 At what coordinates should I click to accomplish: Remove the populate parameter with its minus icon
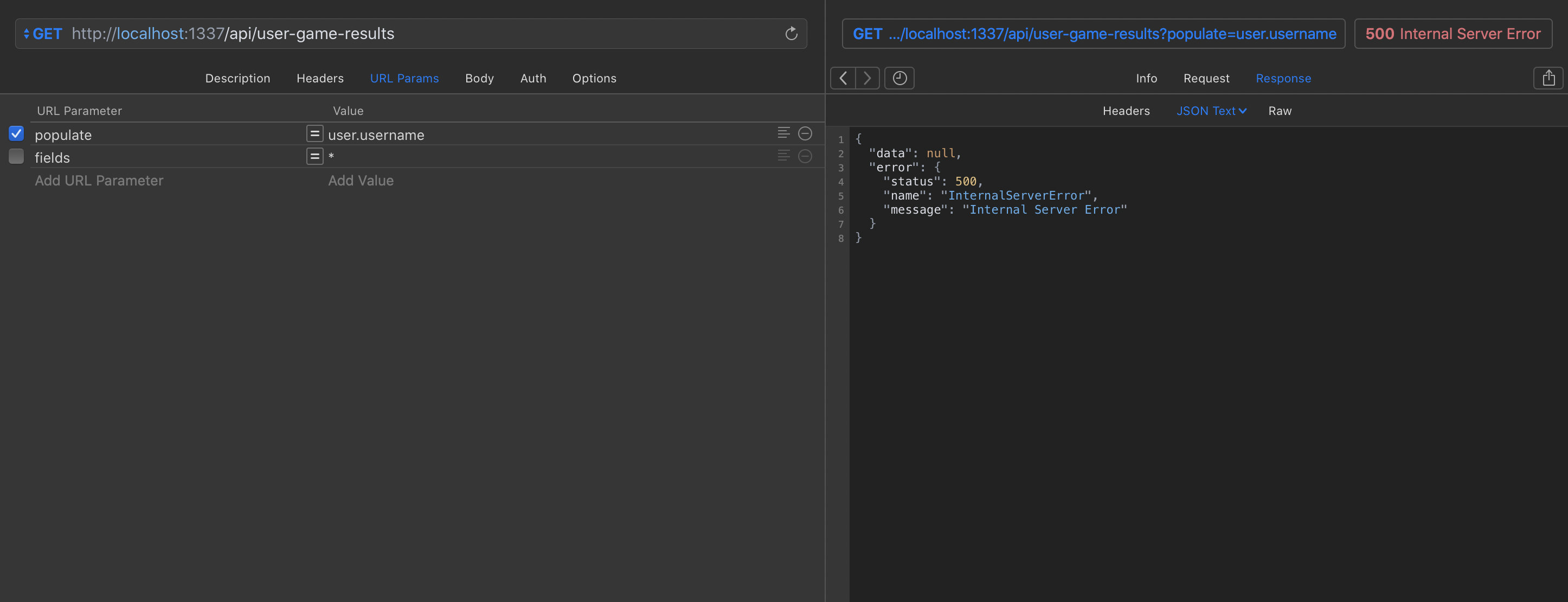[x=805, y=133]
